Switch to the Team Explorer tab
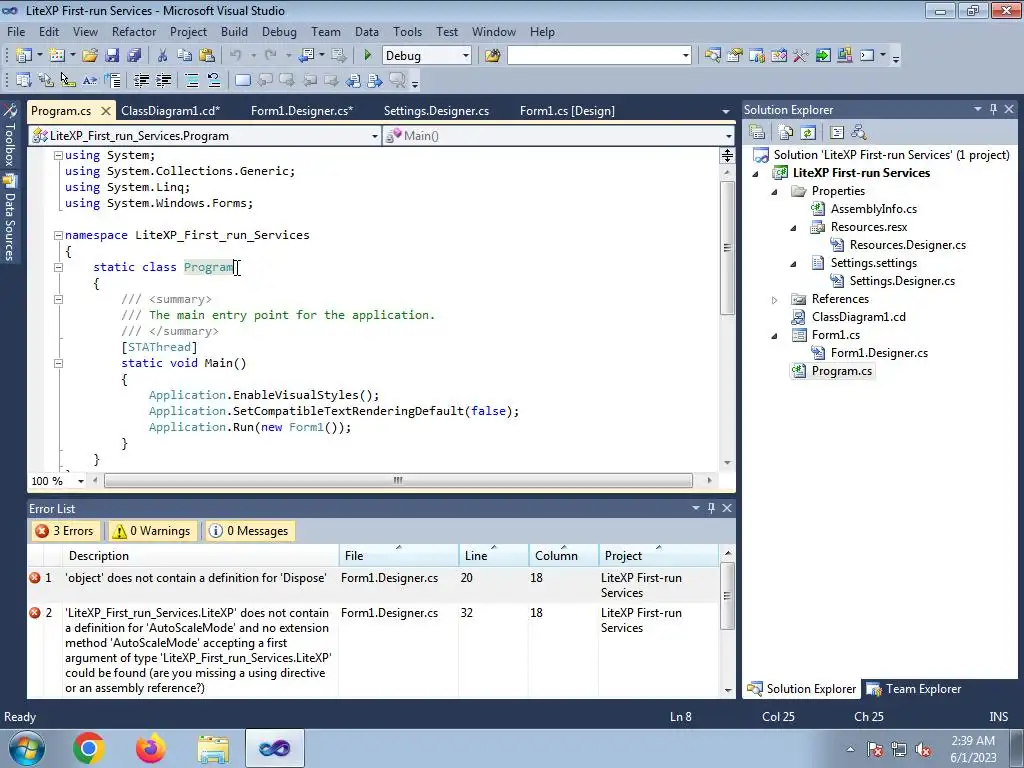The width and height of the screenshot is (1024, 768). tap(915, 688)
